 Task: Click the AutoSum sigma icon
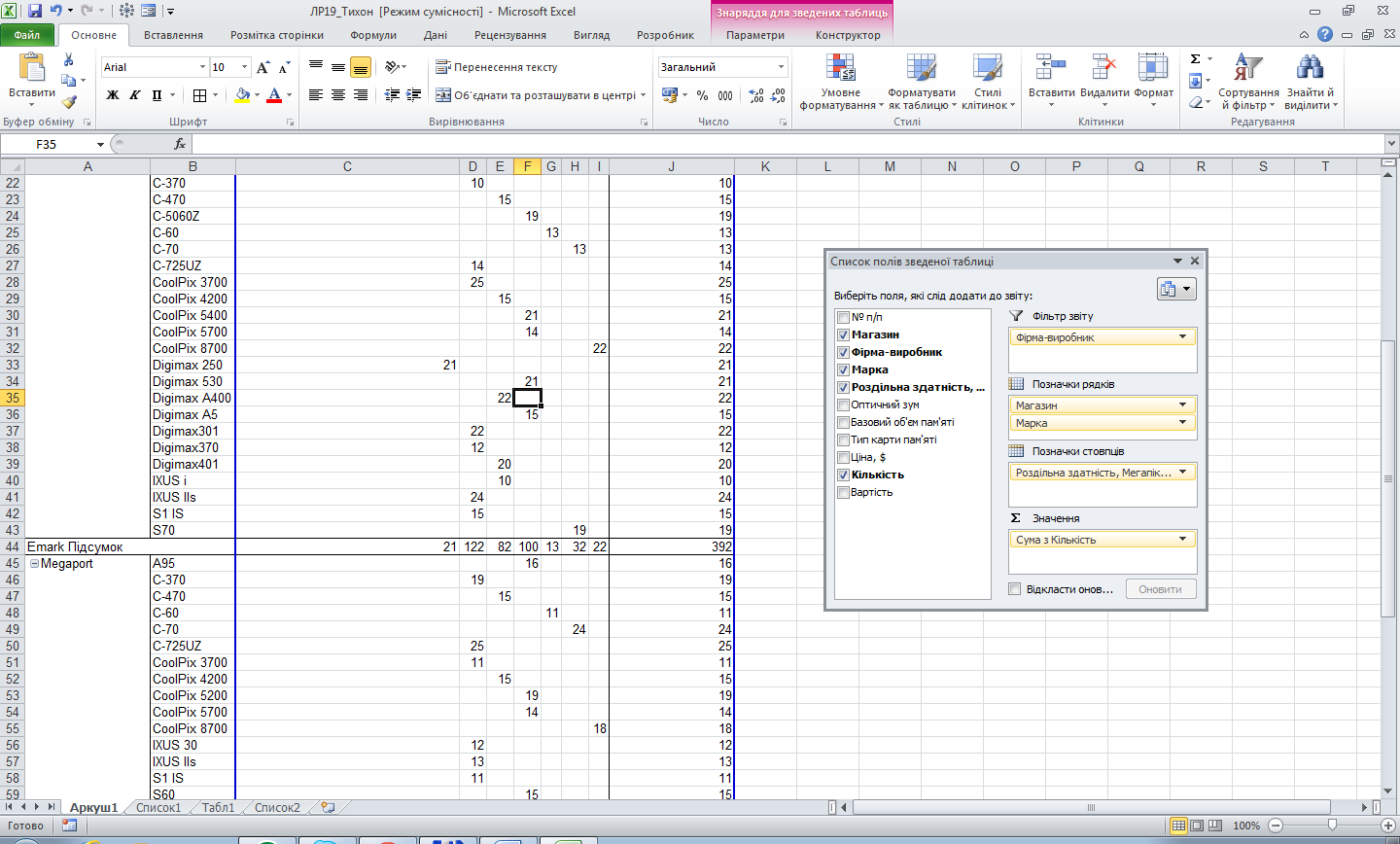click(1196, 59)
